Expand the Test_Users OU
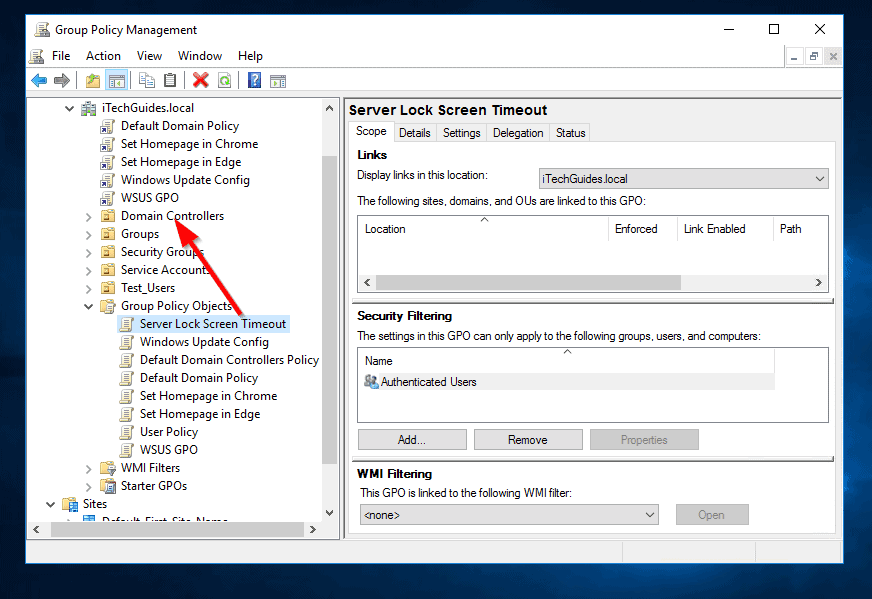Screen dimensions: 872x599 click(88, 289)
